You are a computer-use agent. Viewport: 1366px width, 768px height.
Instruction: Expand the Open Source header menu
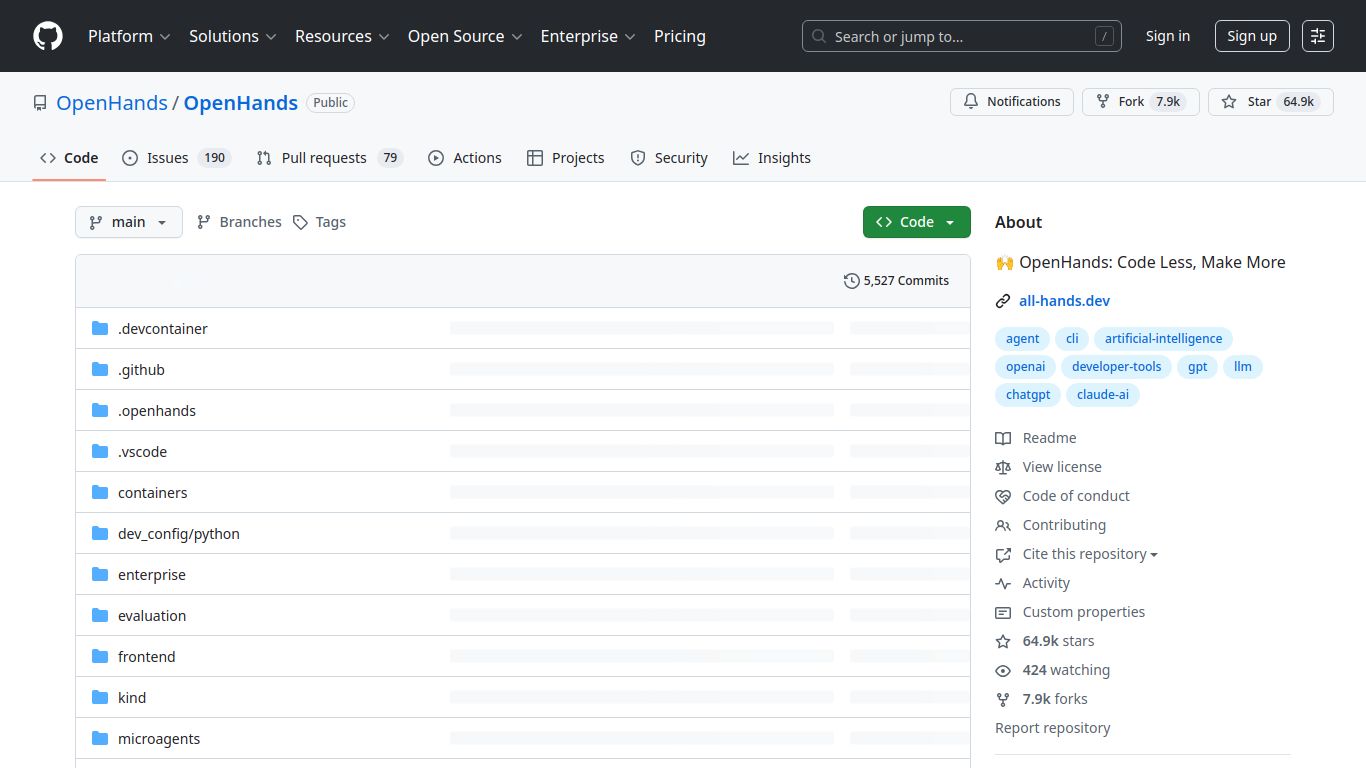click(x=465, y=36)
